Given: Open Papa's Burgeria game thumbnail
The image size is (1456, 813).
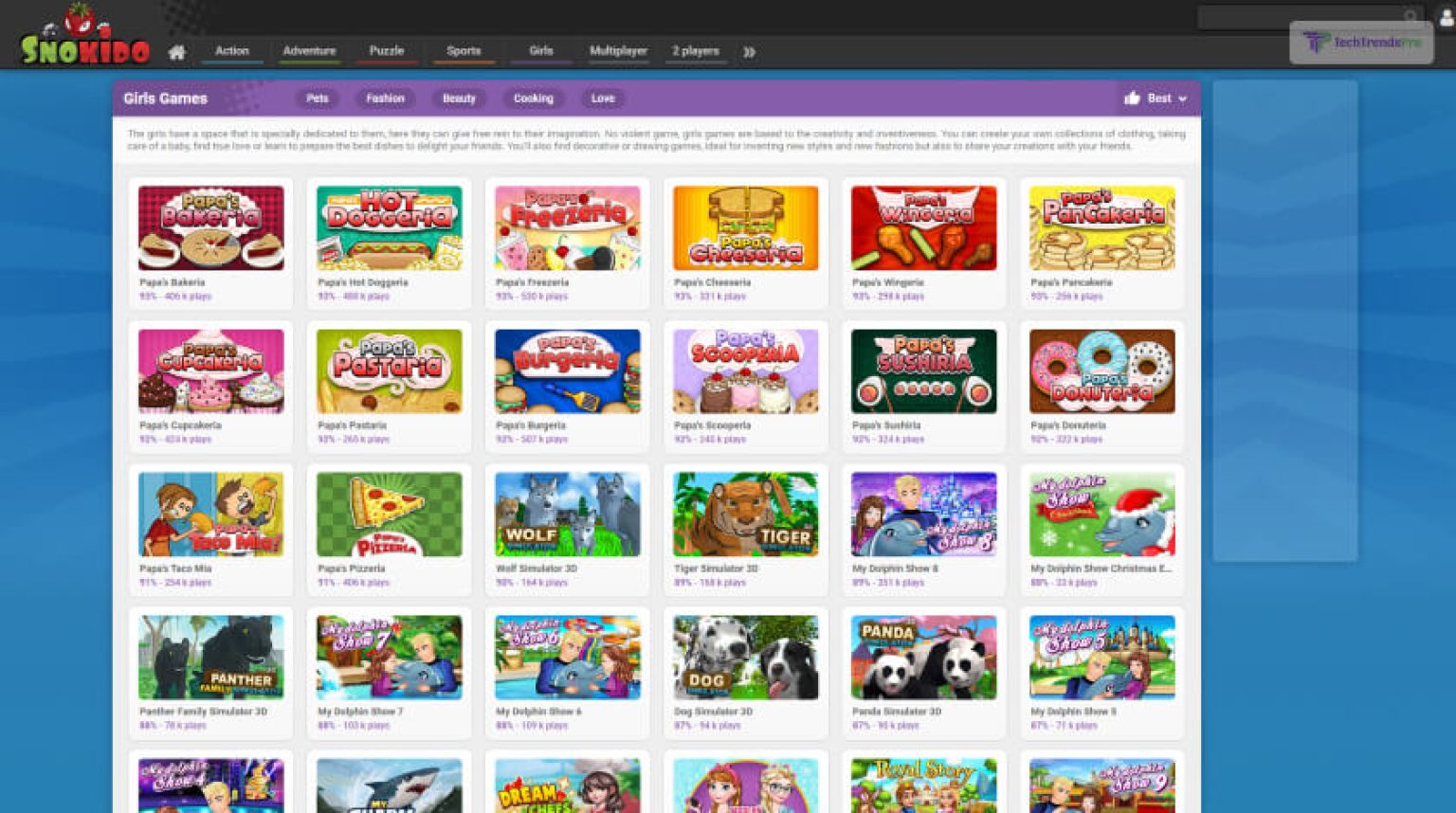Looking at the screenshot, I should click(x=567, y=370).
